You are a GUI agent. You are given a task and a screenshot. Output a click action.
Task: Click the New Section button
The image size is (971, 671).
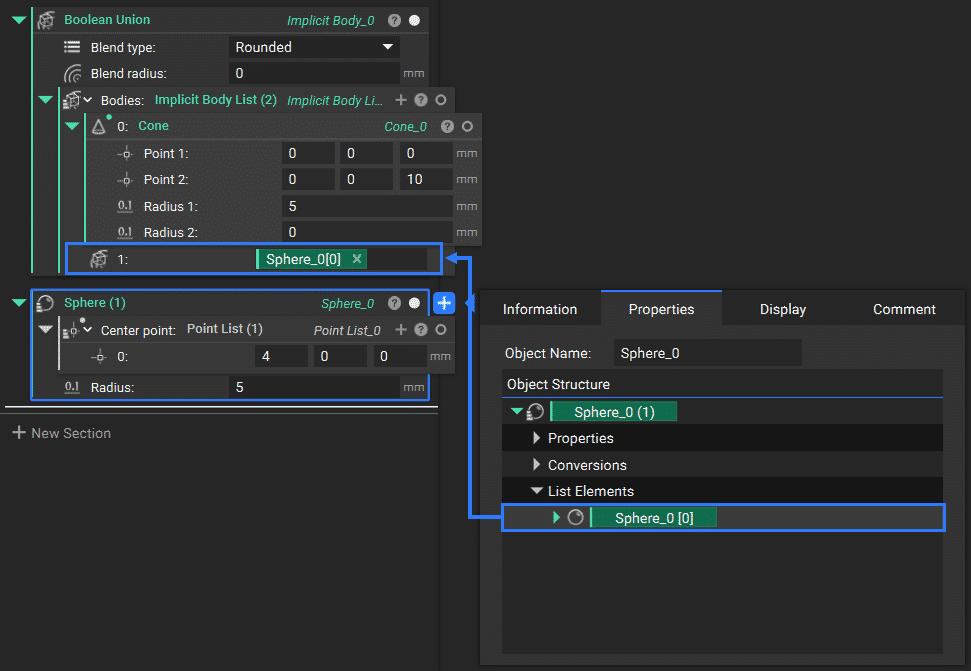tap(62, 433)
